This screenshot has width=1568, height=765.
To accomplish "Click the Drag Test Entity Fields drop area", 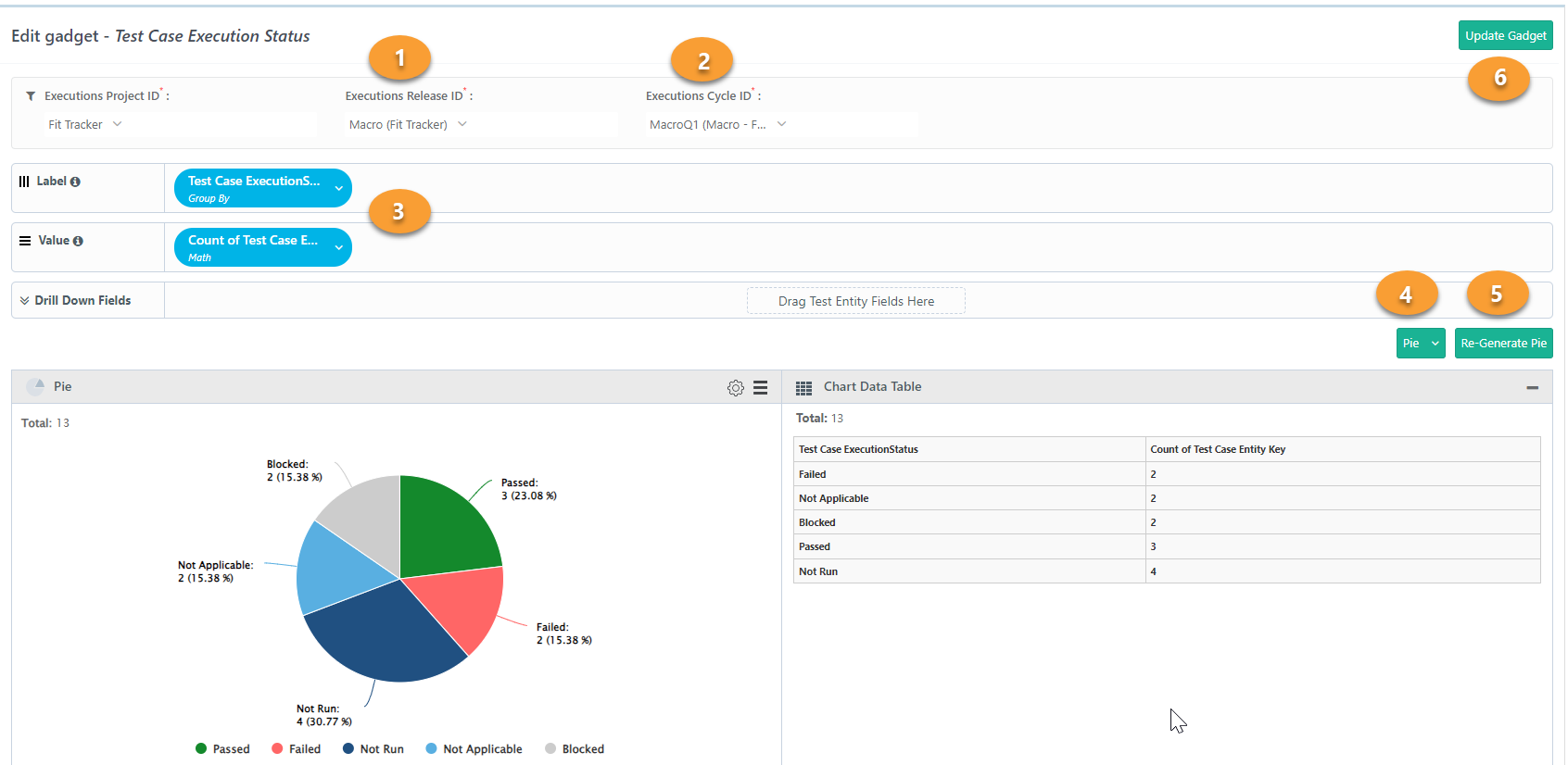I will (856, 301).
